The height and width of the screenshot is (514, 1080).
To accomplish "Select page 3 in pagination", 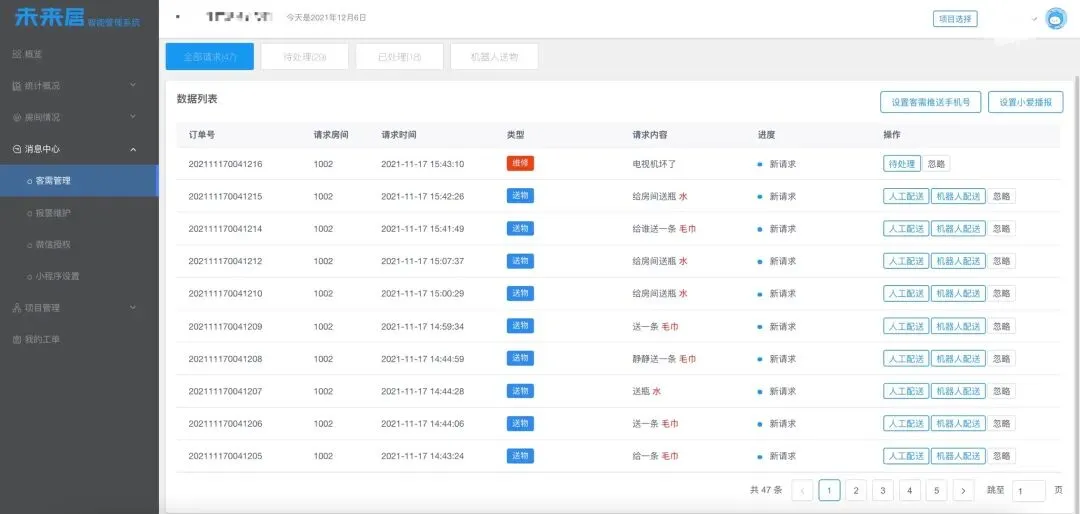I will point(882,491).
